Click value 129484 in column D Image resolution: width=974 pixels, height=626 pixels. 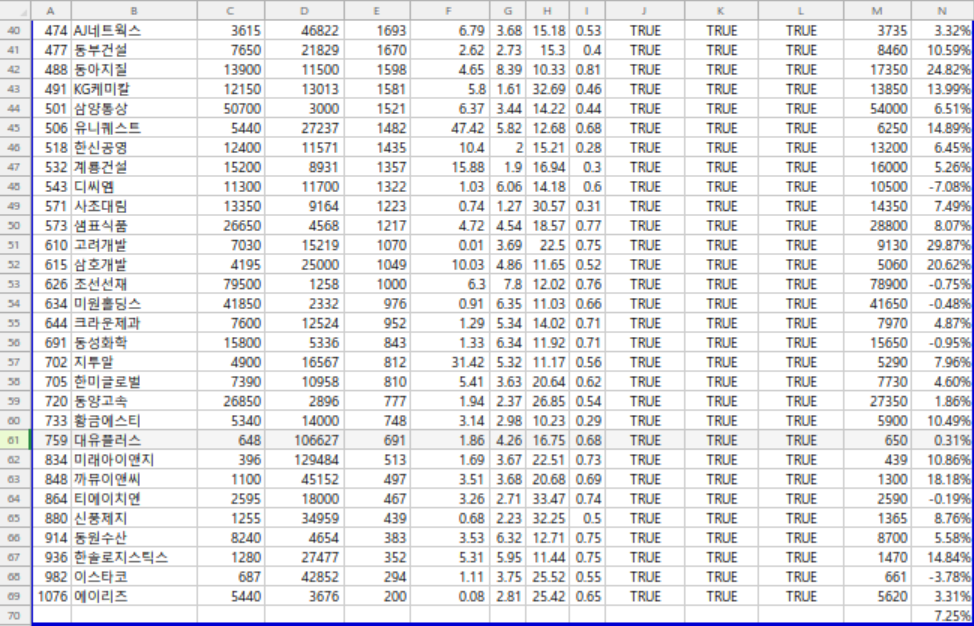click(304, 460)
